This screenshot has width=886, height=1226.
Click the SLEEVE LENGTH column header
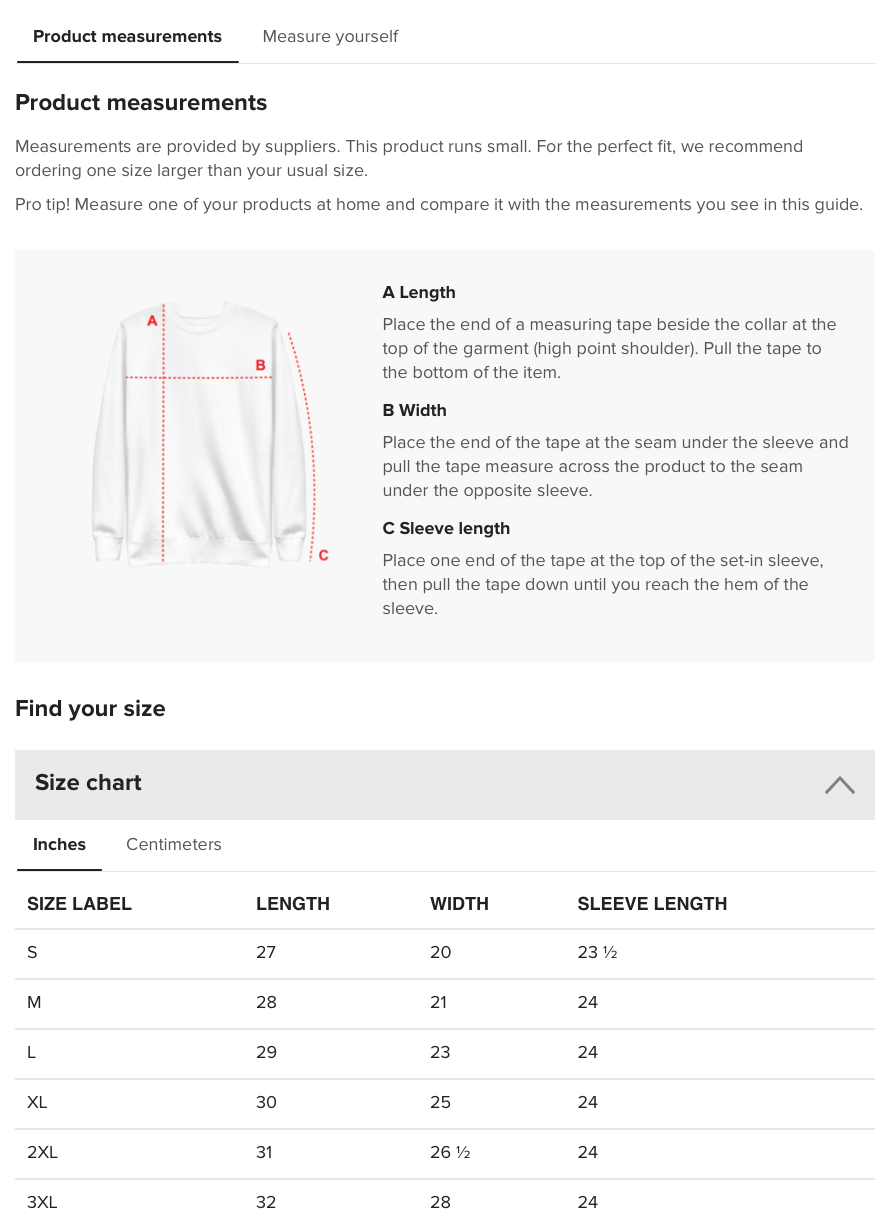[x=652, y=904]
